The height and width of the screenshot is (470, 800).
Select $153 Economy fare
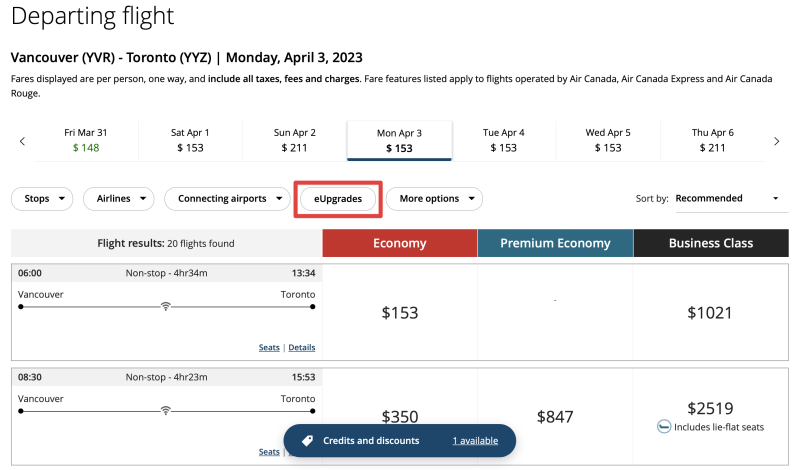pos(400,313)
